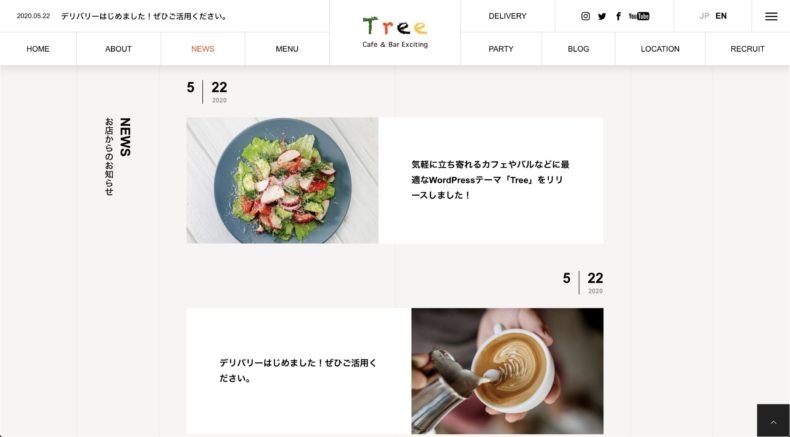
Task: Switch language to JP
Action: coord(704,16)
